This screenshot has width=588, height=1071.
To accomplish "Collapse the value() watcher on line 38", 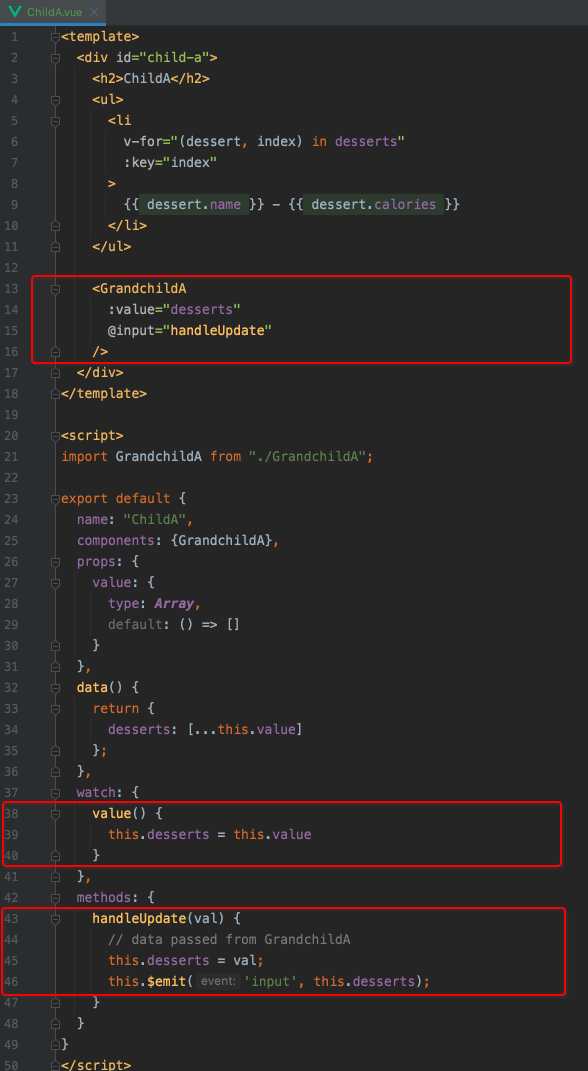I will point(56,814).
